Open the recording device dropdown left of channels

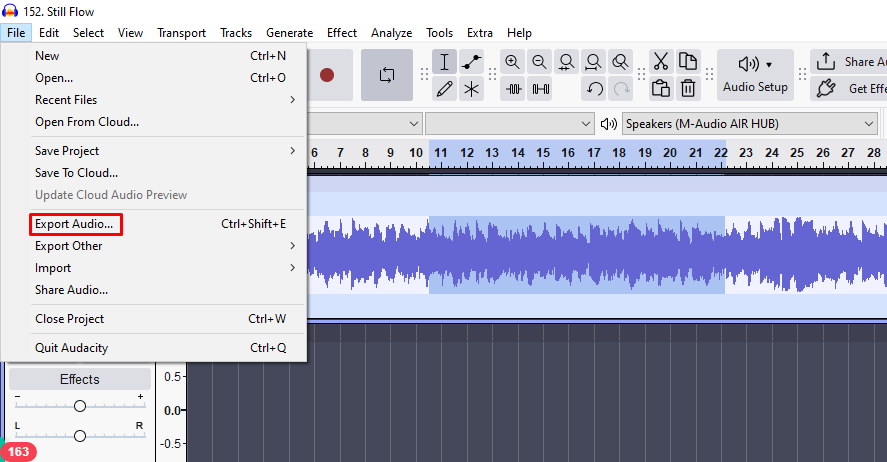tap(365, 124)
